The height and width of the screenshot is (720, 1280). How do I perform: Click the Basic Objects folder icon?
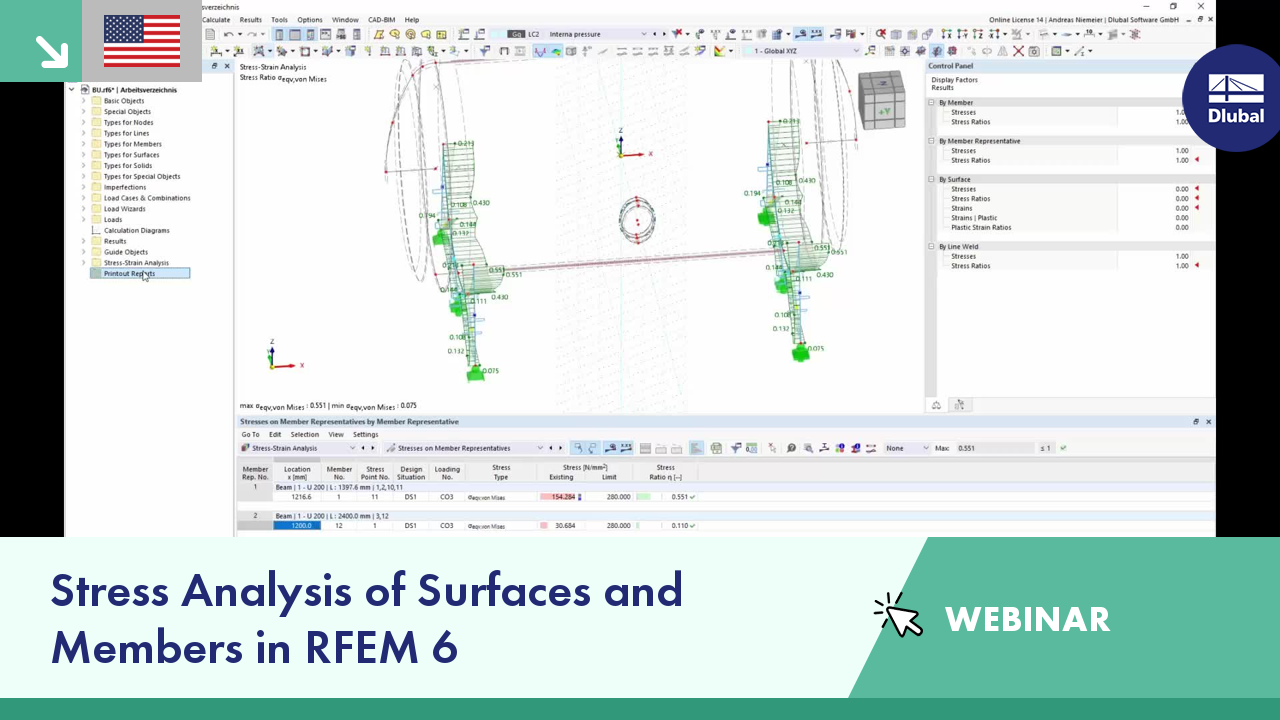tap(96, 101)
